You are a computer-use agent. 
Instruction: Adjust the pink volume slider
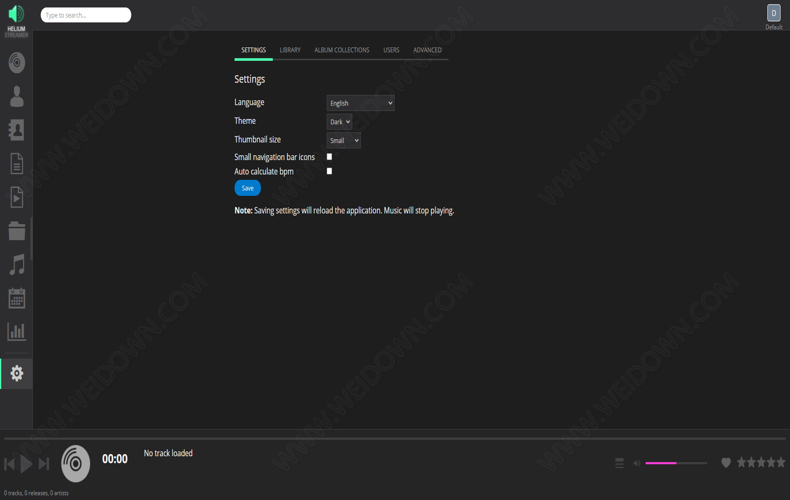676,463
